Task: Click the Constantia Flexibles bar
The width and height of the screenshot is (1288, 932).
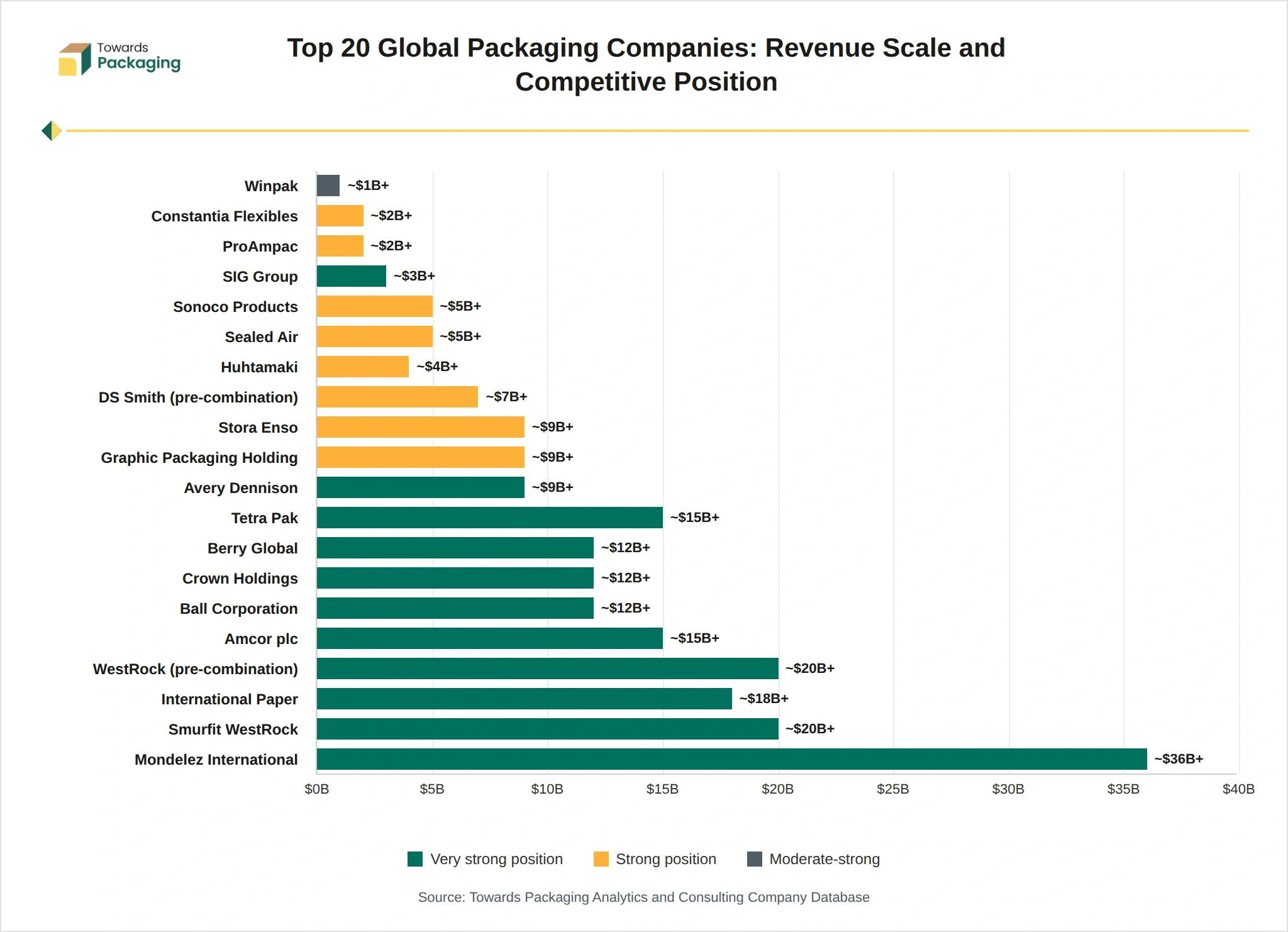Action: (340, 216)
